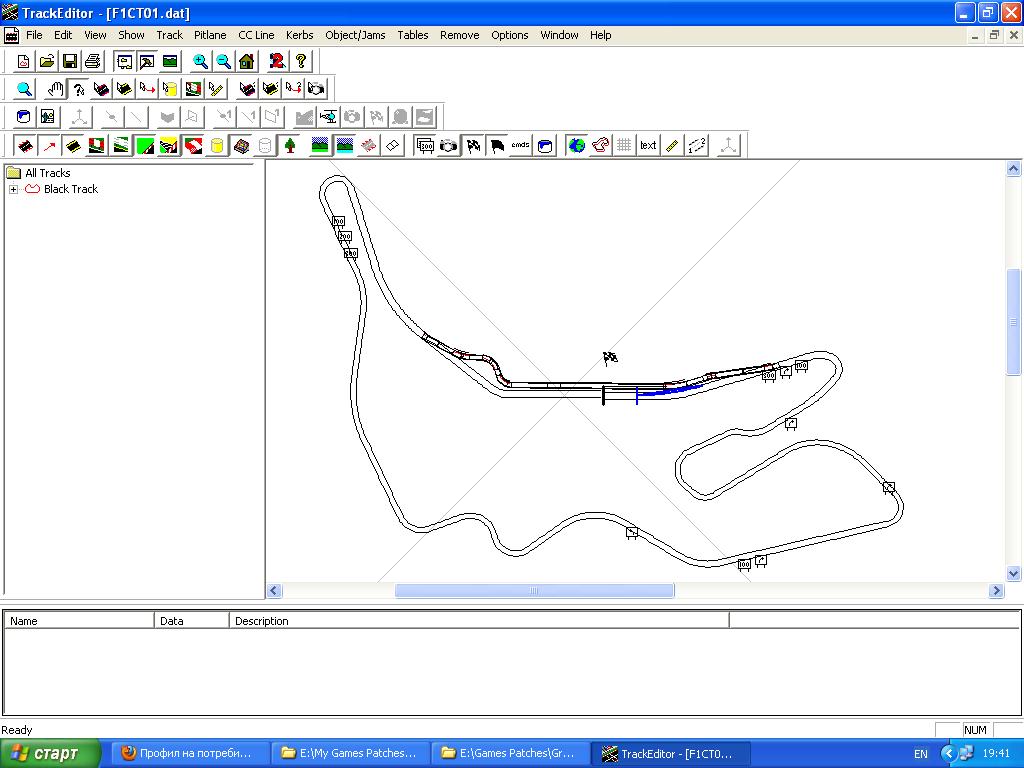Toggle the globe world view button
The height and width of the screenshot is (768, 1024).
[576, 146]
